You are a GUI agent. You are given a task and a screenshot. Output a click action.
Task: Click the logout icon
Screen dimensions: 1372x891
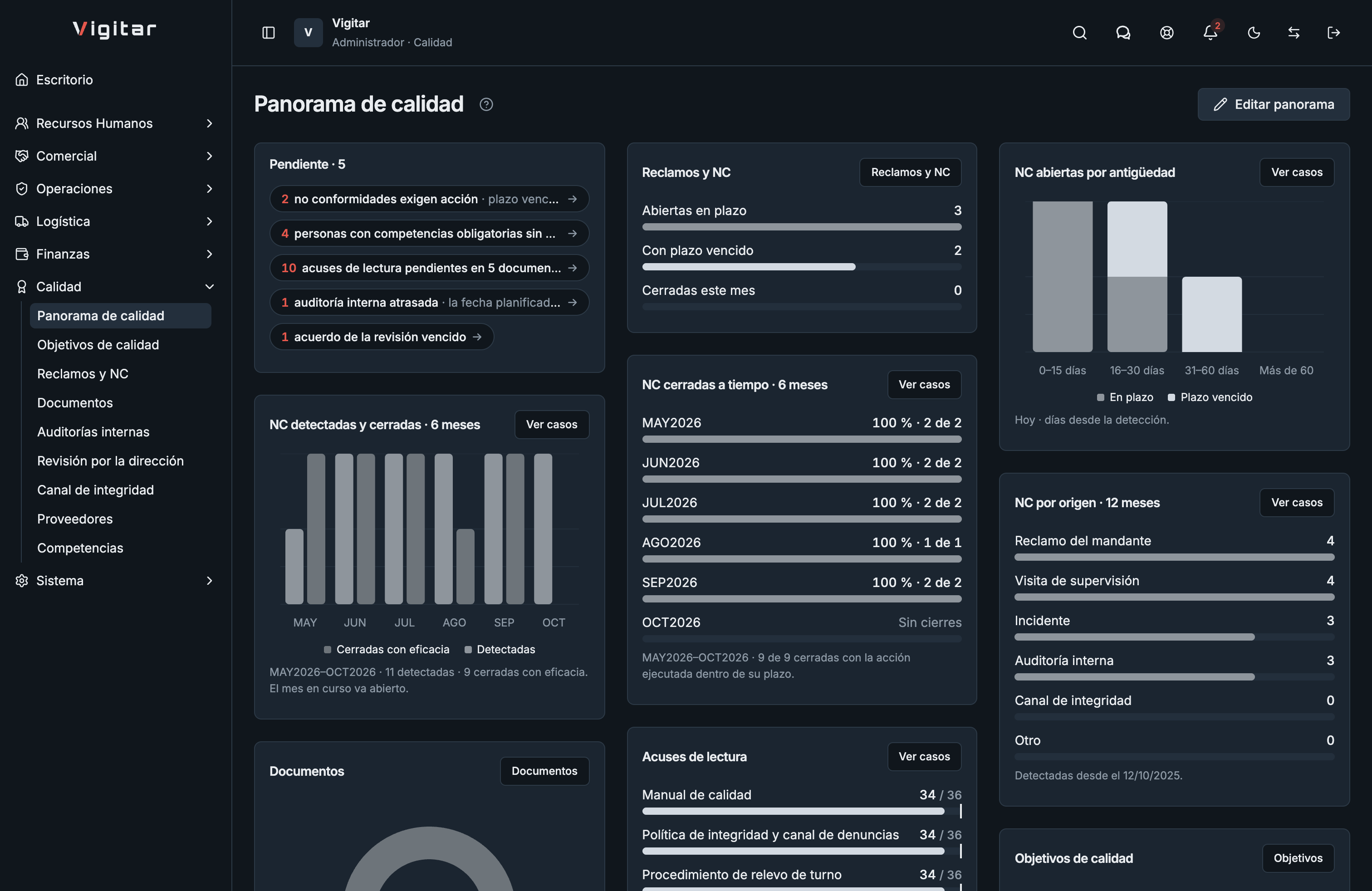tap(1333, 33)
